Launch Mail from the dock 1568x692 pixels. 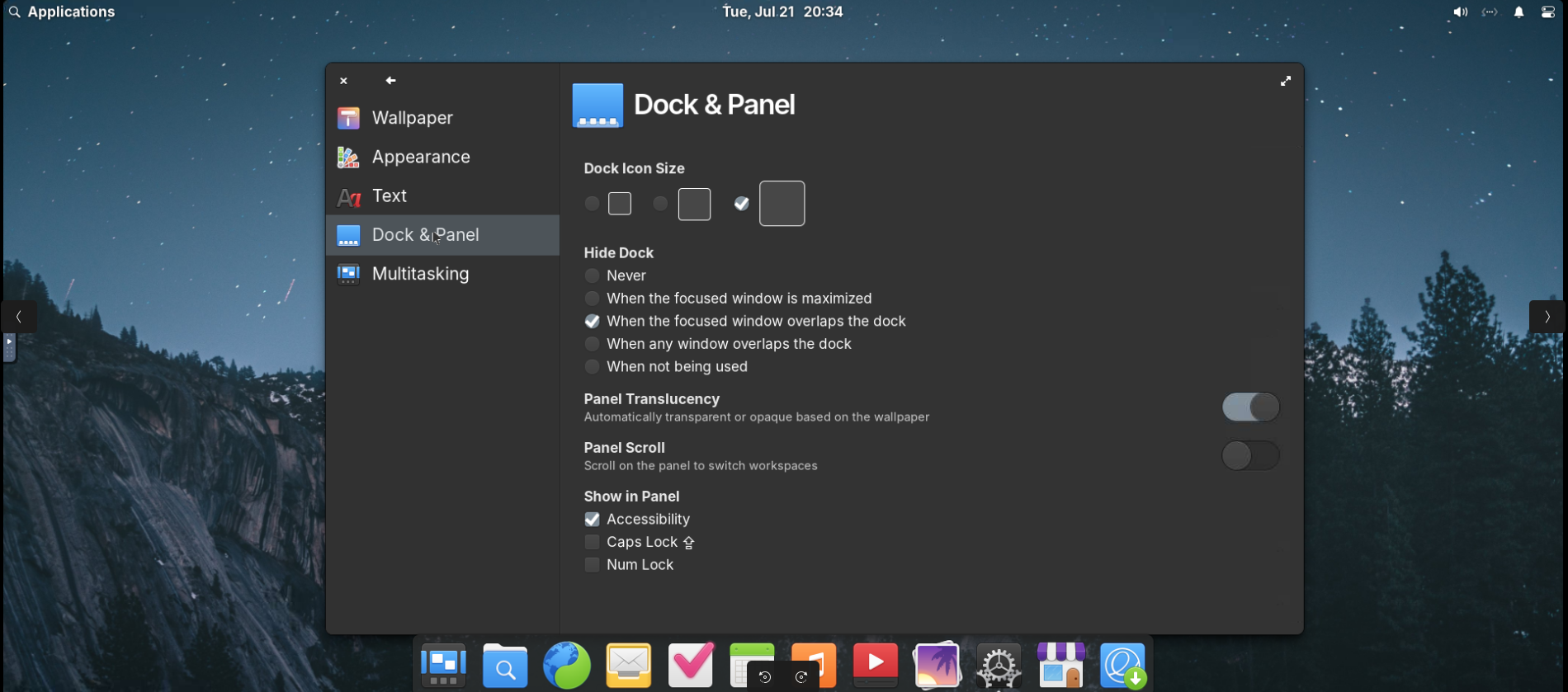[629, 666]
